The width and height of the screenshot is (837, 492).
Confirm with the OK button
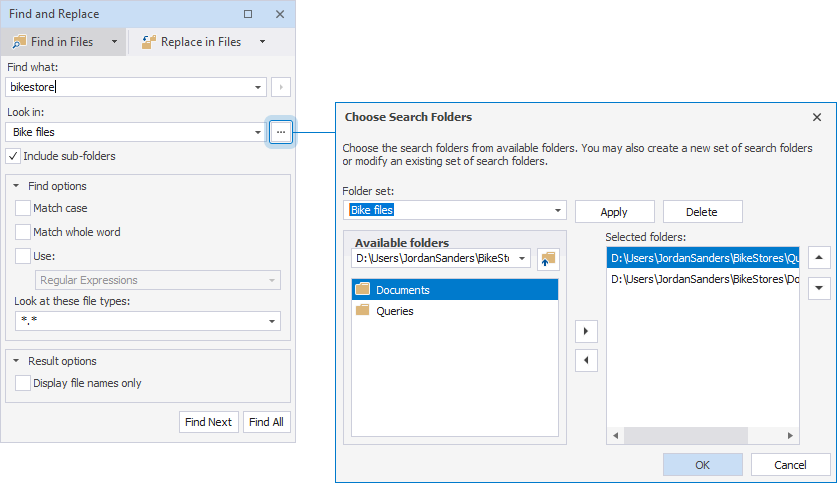[702, 465]
